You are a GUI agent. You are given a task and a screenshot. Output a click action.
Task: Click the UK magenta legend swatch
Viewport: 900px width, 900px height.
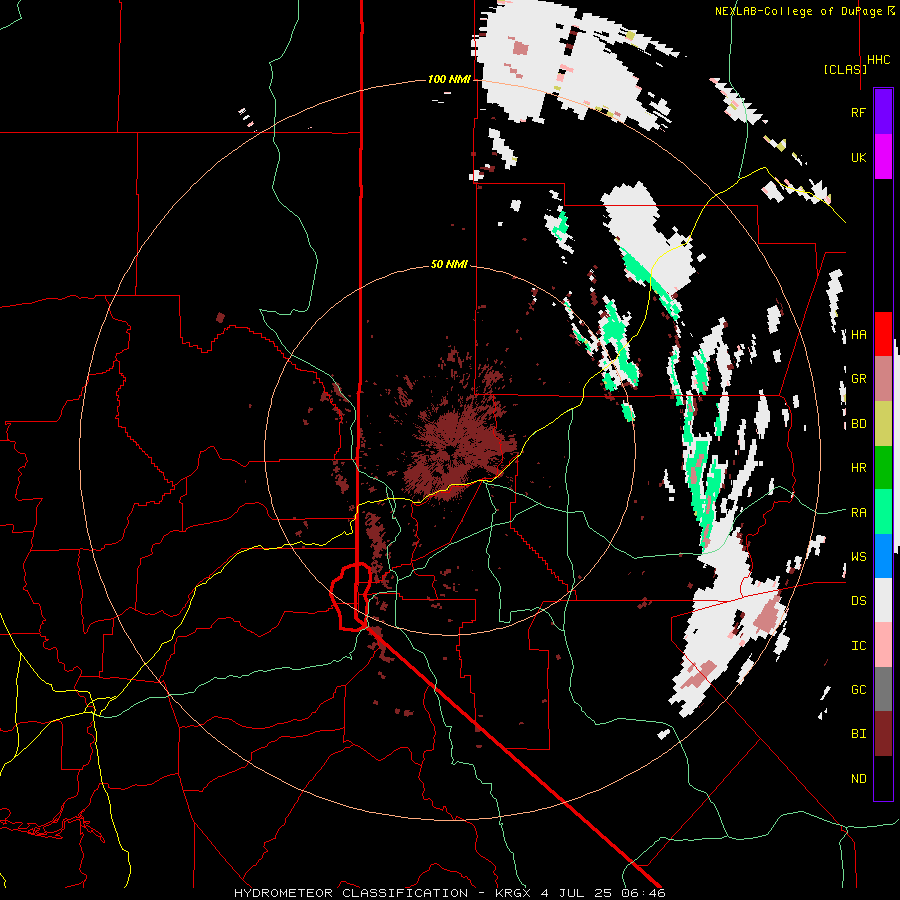(x=883, y=156)
